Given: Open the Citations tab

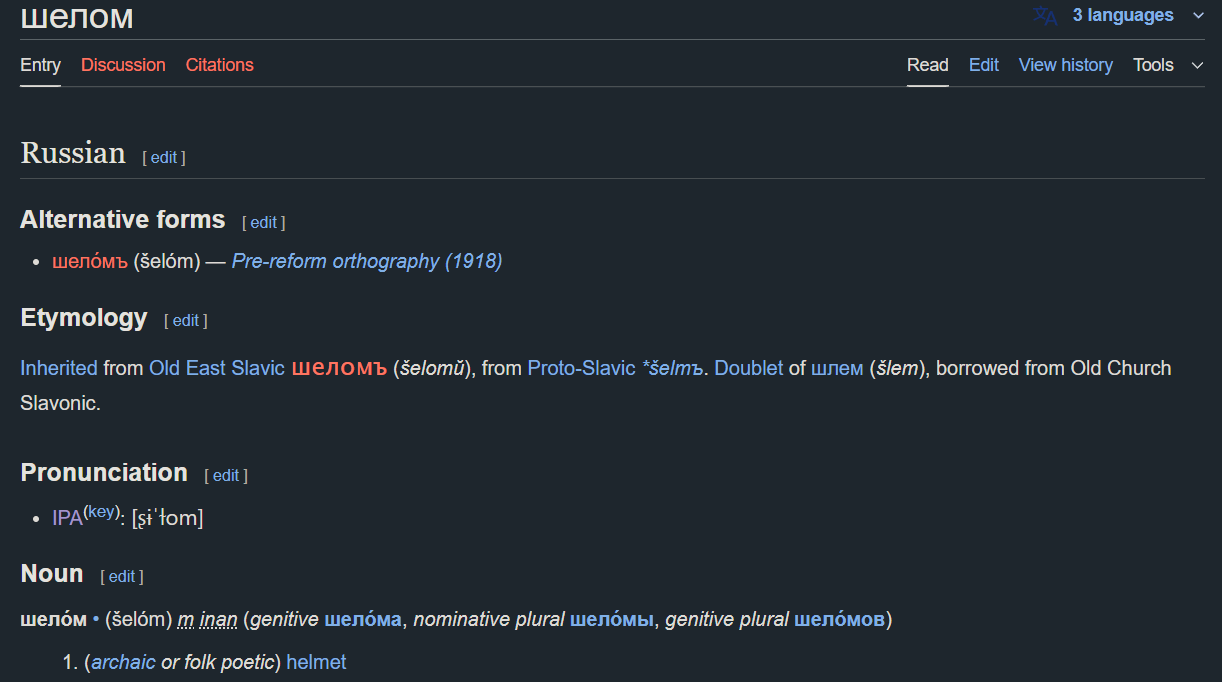Looking at the screenshot, I should [219, 65].
